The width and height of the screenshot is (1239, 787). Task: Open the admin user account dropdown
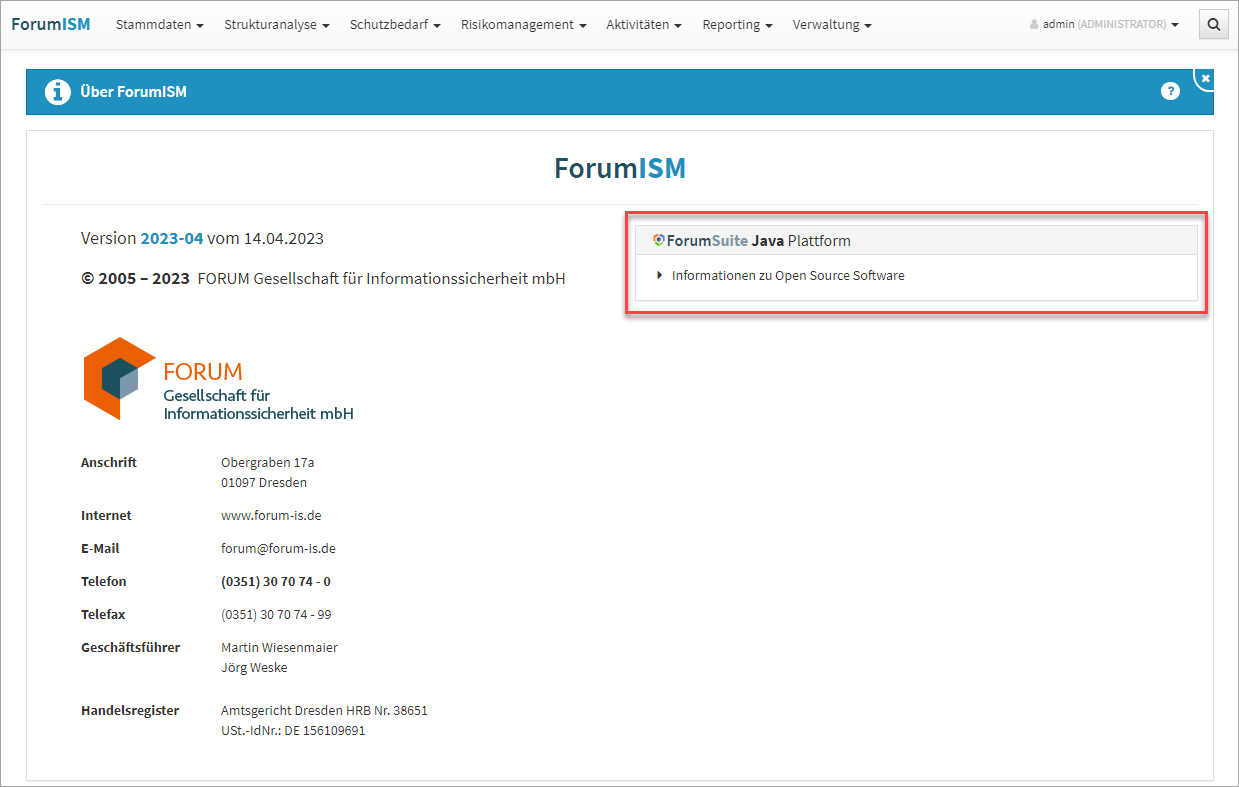(1104, 25)
